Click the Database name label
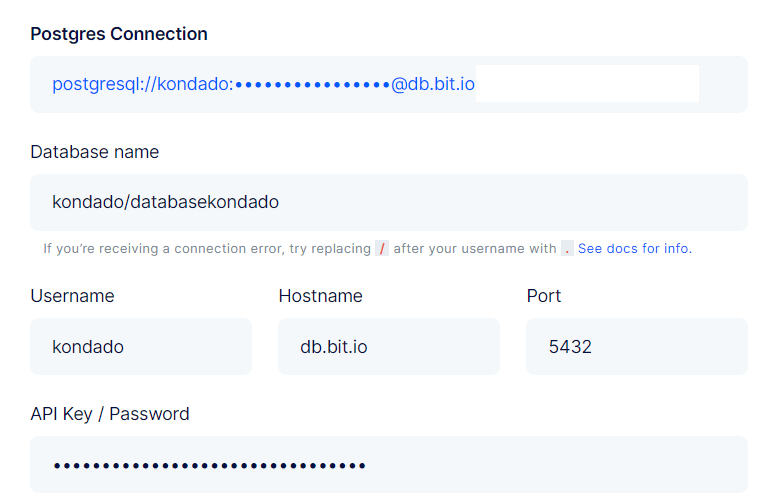The width and height of the screenshot is (778, 501). click(95, 152)
